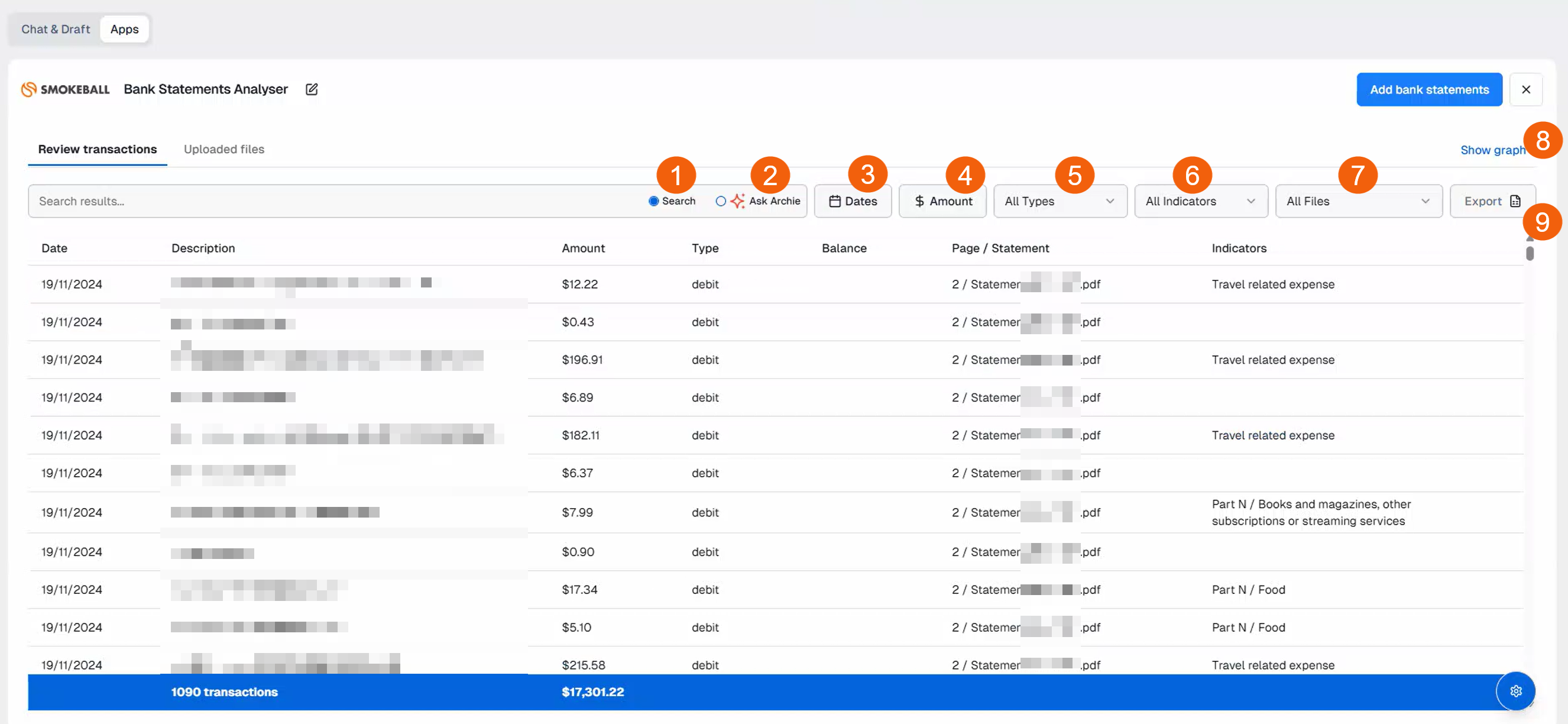The height and width of the screenshot is (724, 1568).
Task: Click the $182.11 amount cell
Action: [580, 435]
